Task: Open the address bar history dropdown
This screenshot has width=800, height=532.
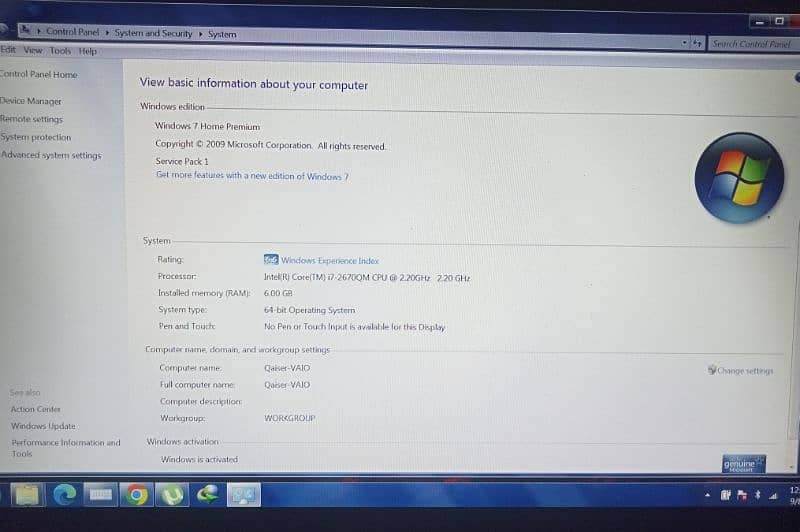Action: [x=684, y=43]
